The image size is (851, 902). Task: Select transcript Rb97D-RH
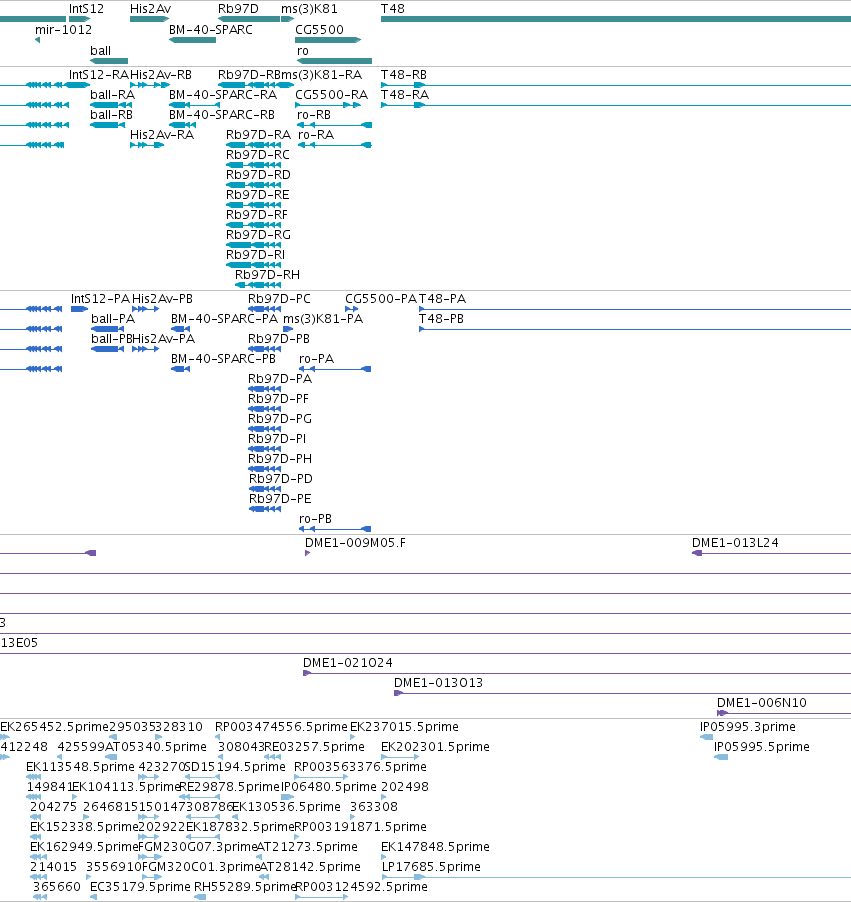pyautogui.click(x=267, y=275)
